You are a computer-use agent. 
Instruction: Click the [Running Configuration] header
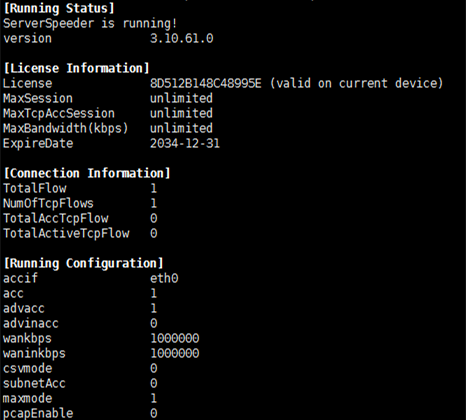click(83, 263)
